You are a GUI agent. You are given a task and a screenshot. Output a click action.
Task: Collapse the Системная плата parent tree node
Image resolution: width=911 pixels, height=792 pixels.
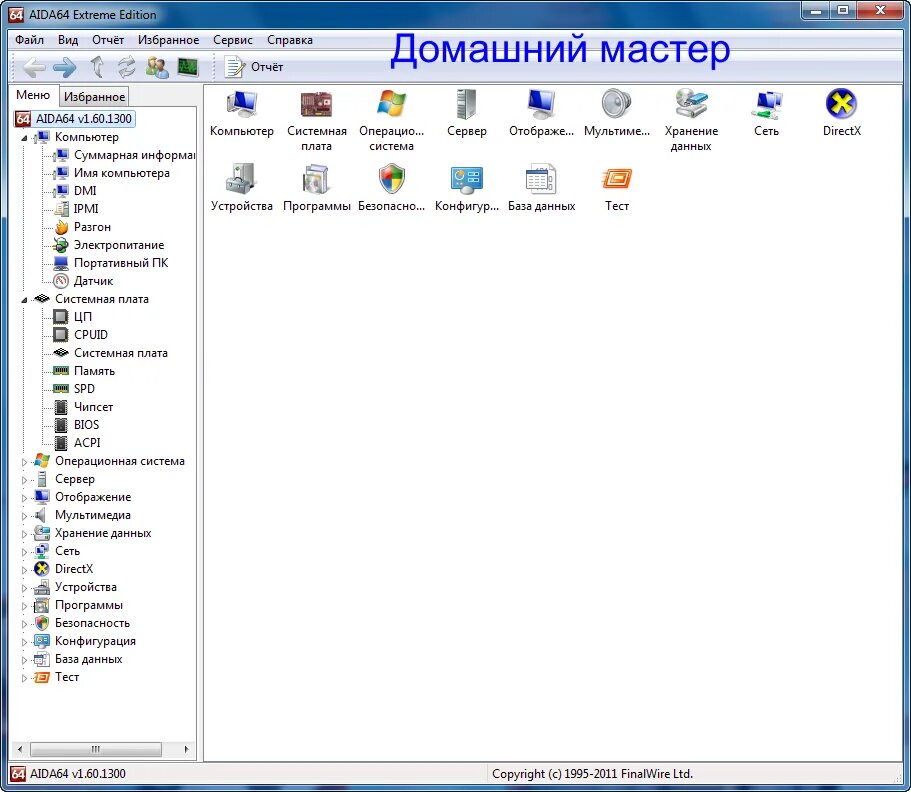(24, 300)
